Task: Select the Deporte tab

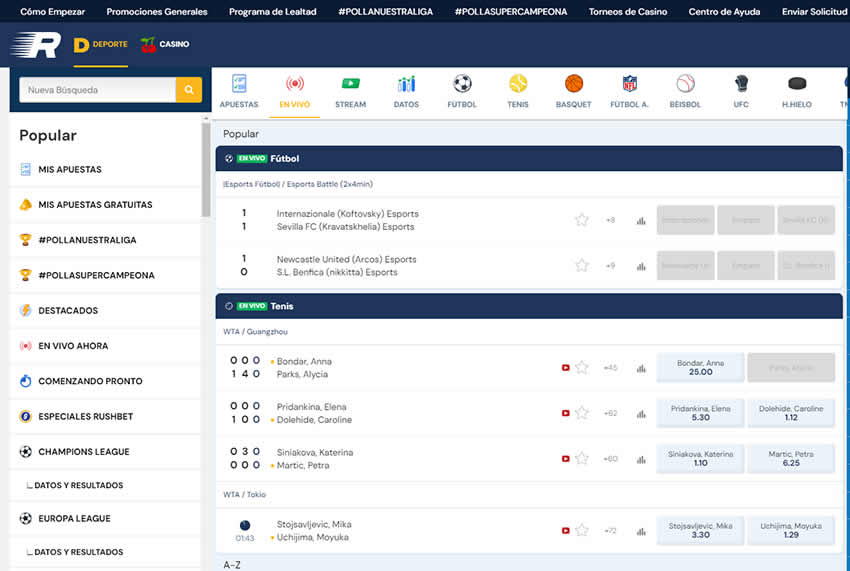Action: 101,44
